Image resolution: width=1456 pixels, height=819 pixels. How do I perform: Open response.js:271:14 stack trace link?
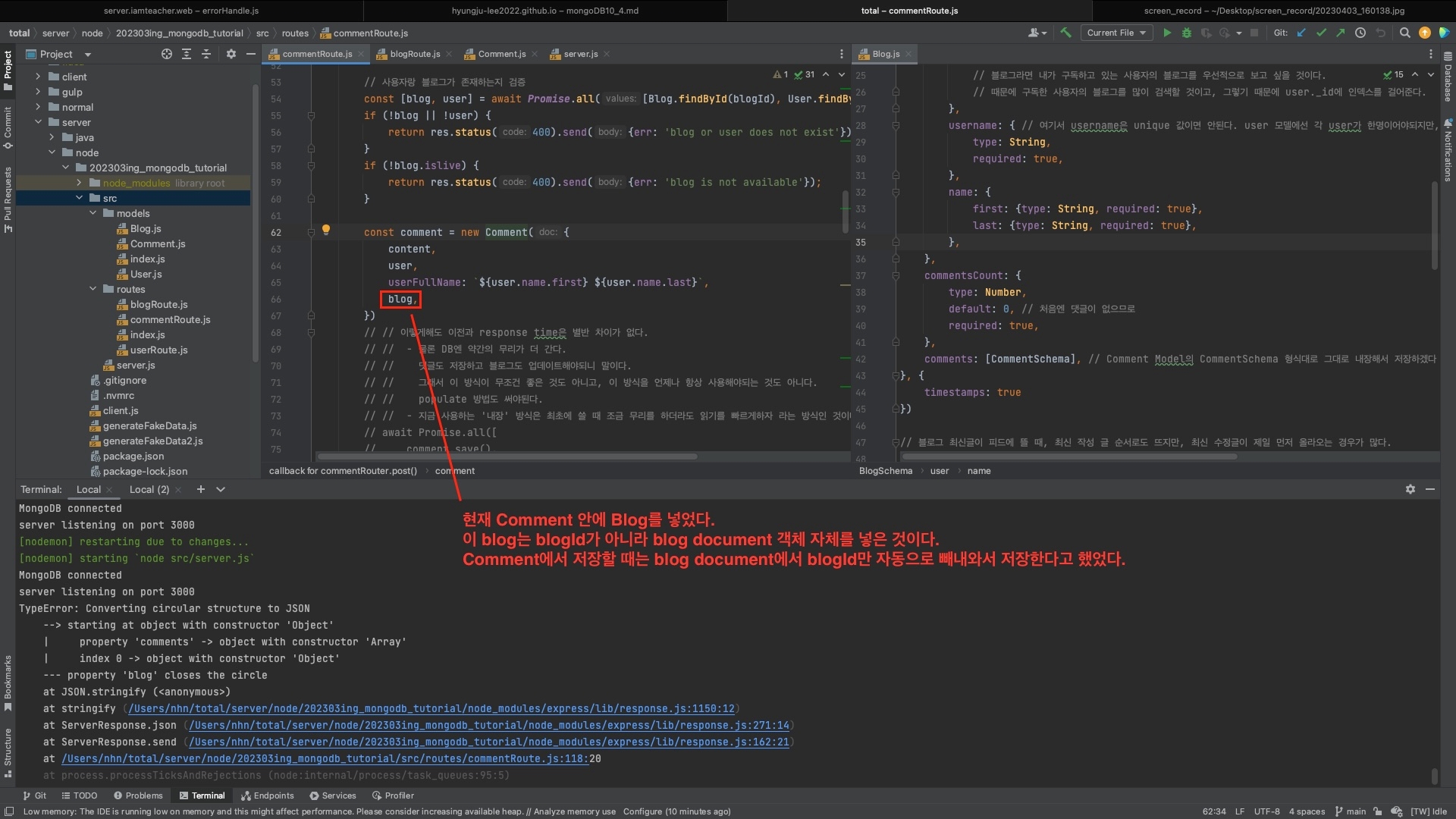pyautogui.click(x=489, y=725)
